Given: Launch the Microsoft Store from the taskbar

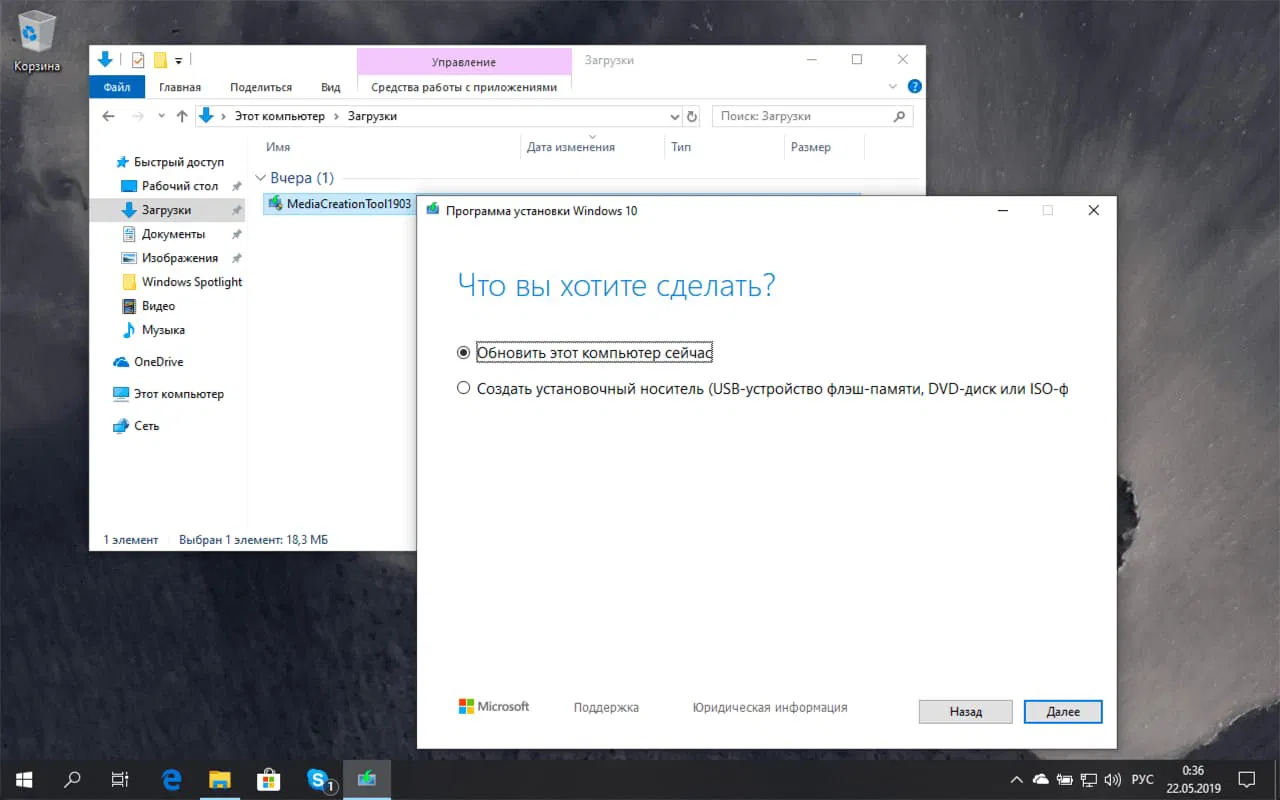Looking at the screenshot, I should tap(269, 779).
